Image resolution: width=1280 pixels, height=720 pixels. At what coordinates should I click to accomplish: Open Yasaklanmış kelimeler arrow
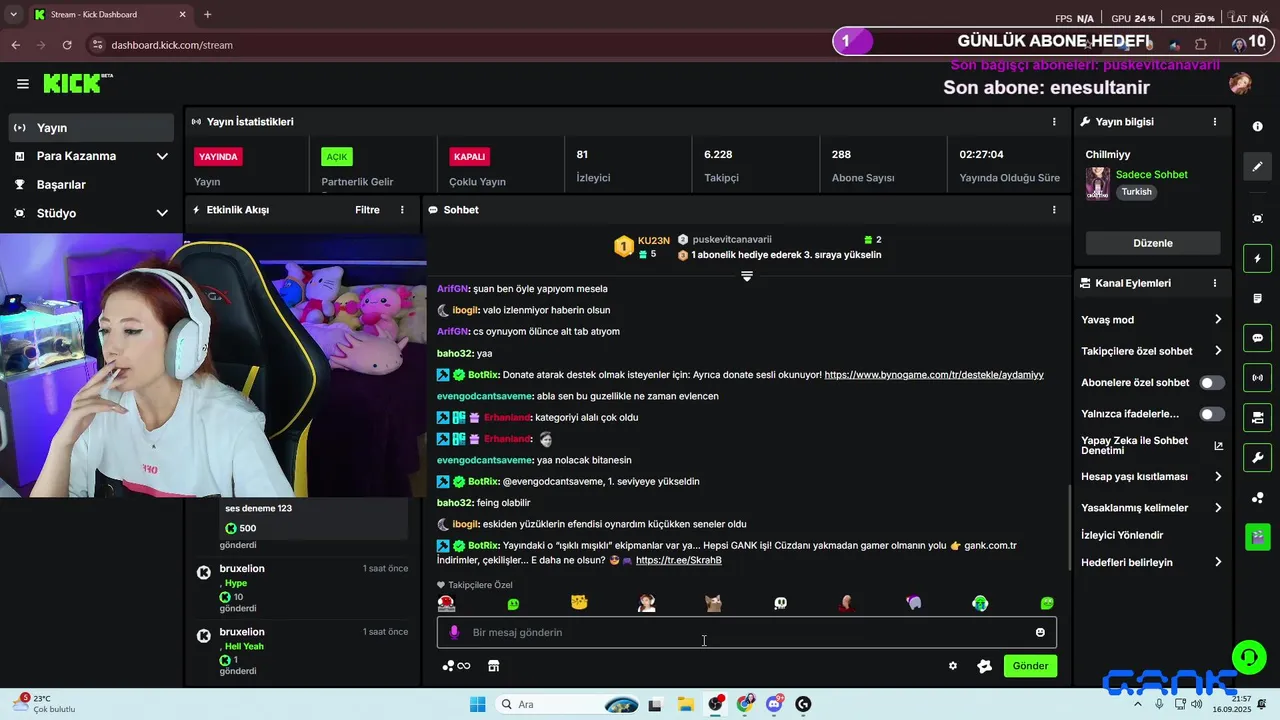(x=1217, y=508)
